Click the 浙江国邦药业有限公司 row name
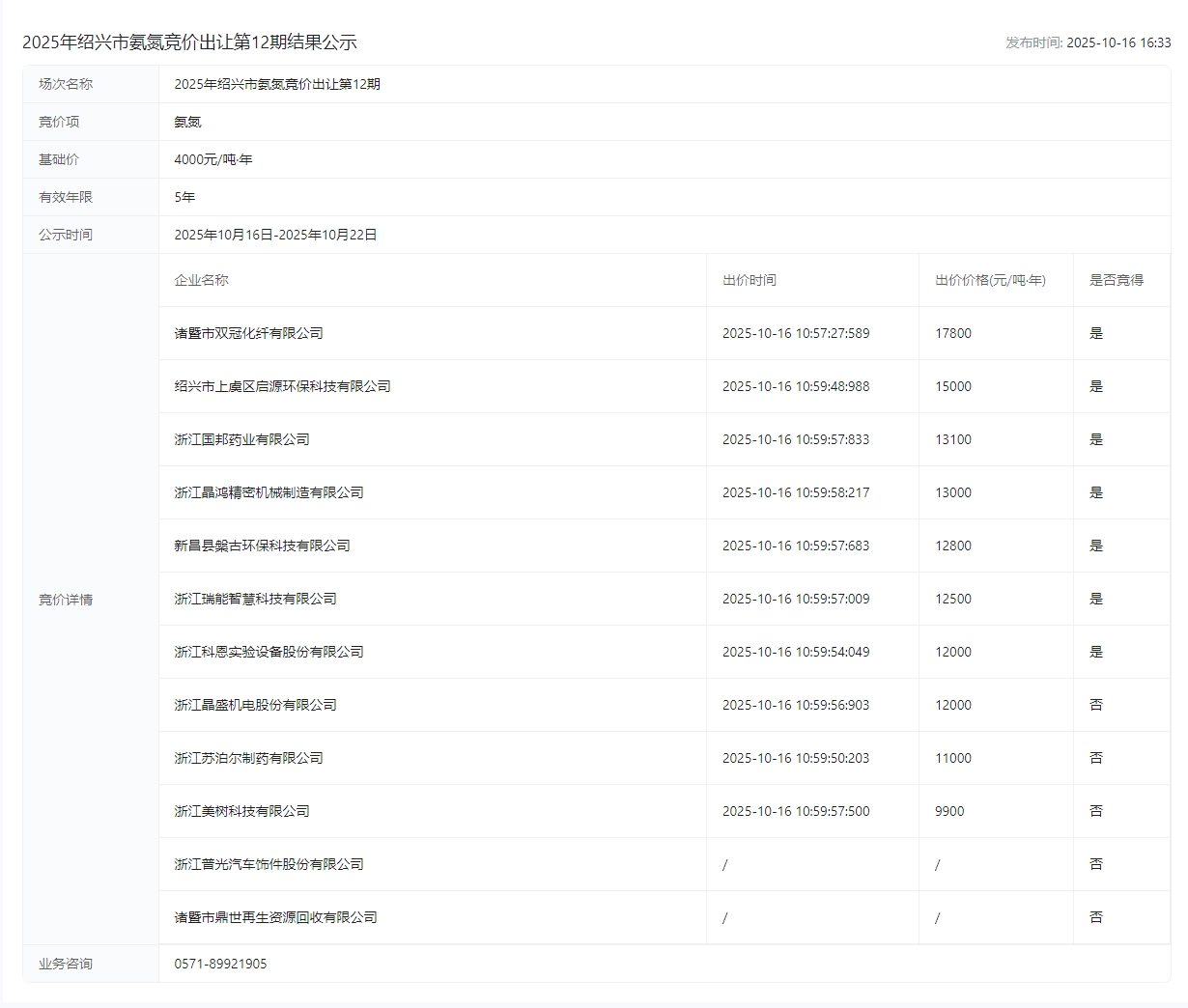 coord(241,439)
